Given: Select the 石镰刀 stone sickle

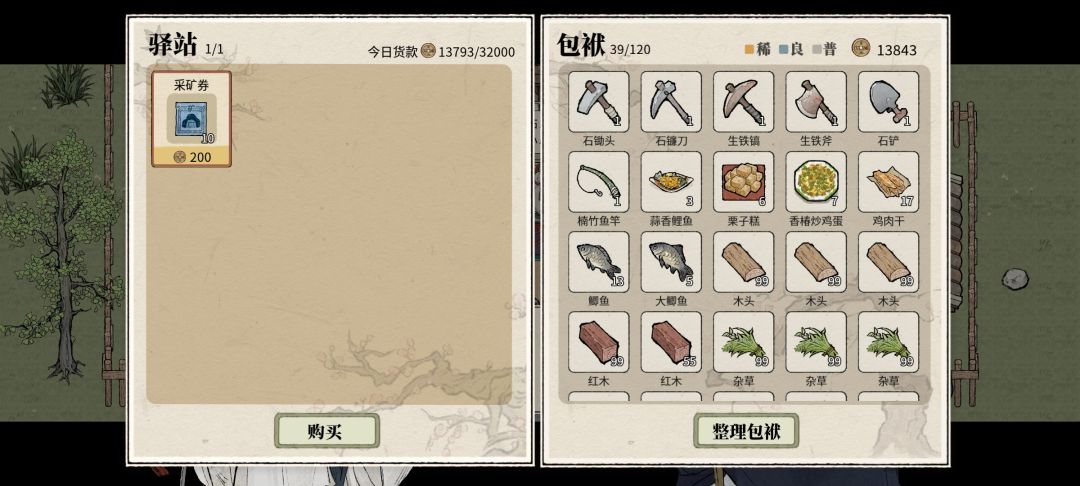Looking at the screenshot, I should 671,102.
